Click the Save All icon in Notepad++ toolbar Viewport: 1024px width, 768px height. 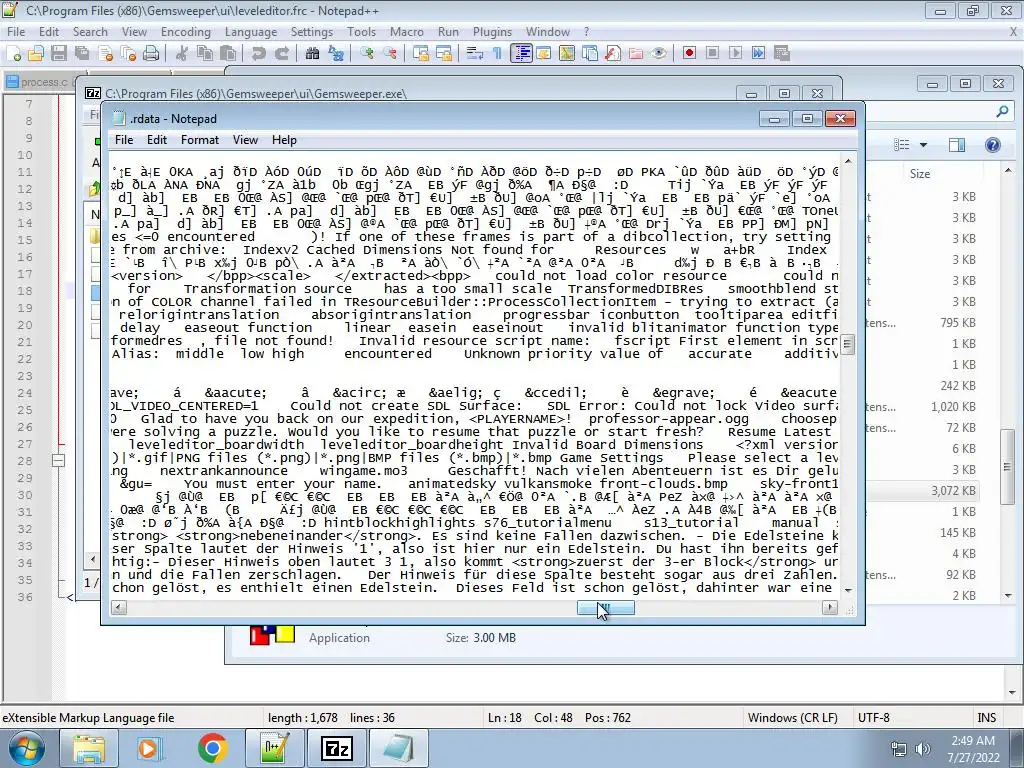coord(82,54)
